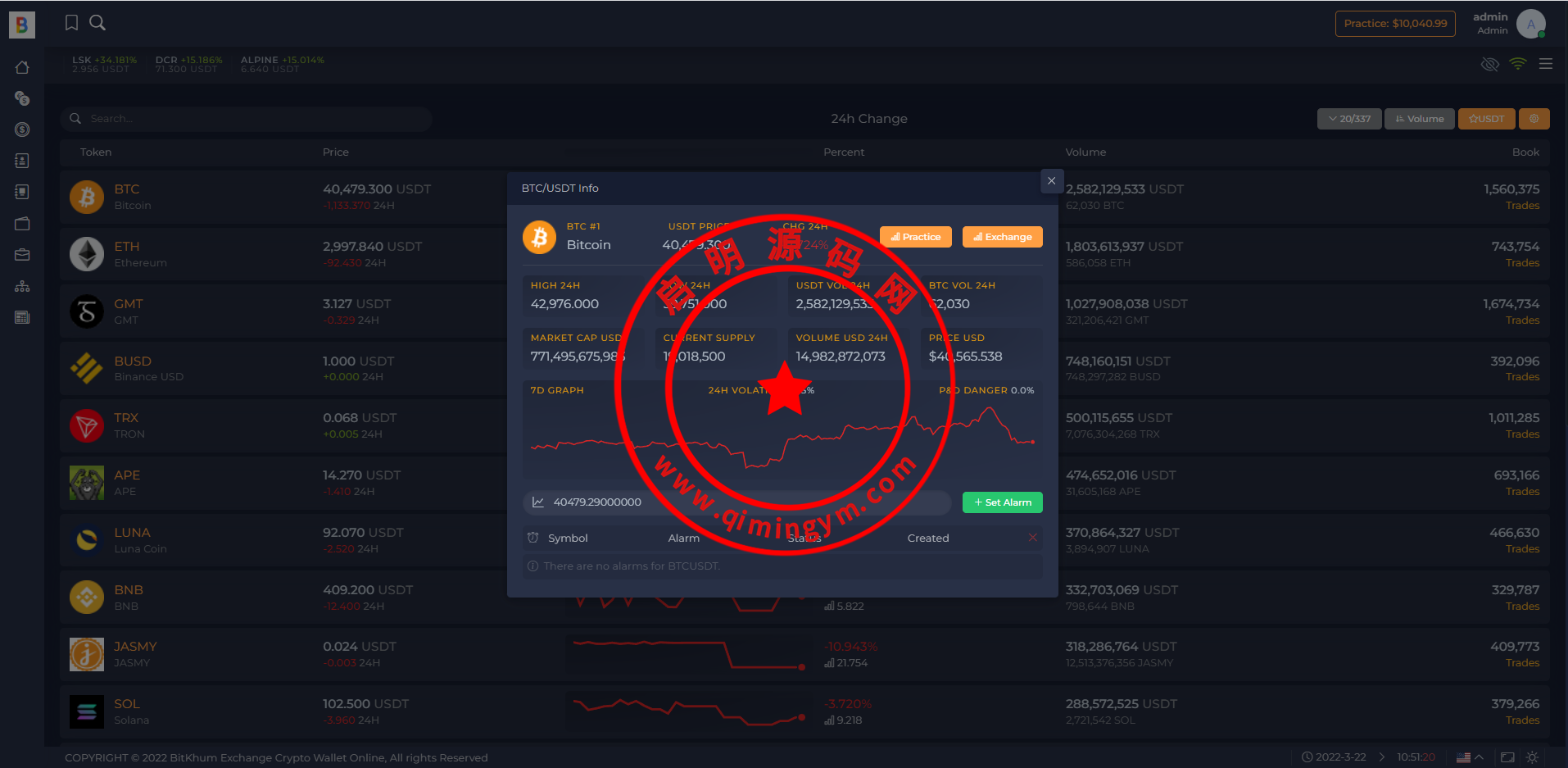Toggle the crossed-eye visibility icon

click(1489, 64)
